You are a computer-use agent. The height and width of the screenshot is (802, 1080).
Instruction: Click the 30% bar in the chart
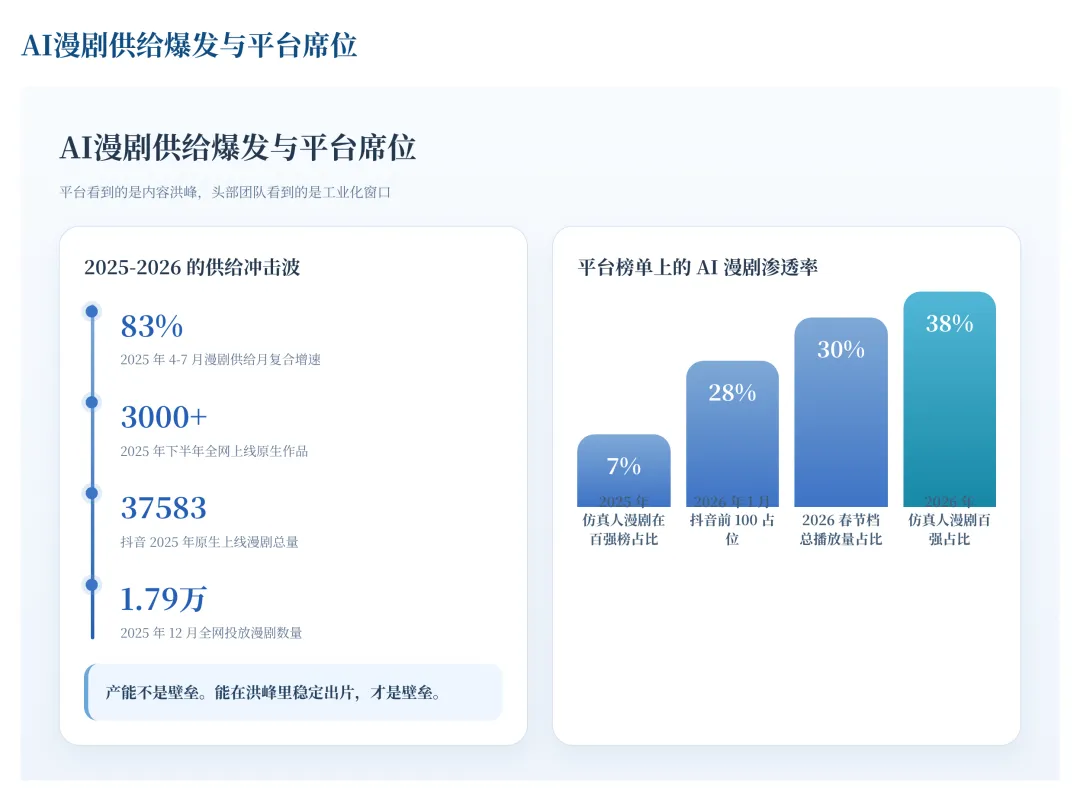pyautogui.click(x=841, y=412)
